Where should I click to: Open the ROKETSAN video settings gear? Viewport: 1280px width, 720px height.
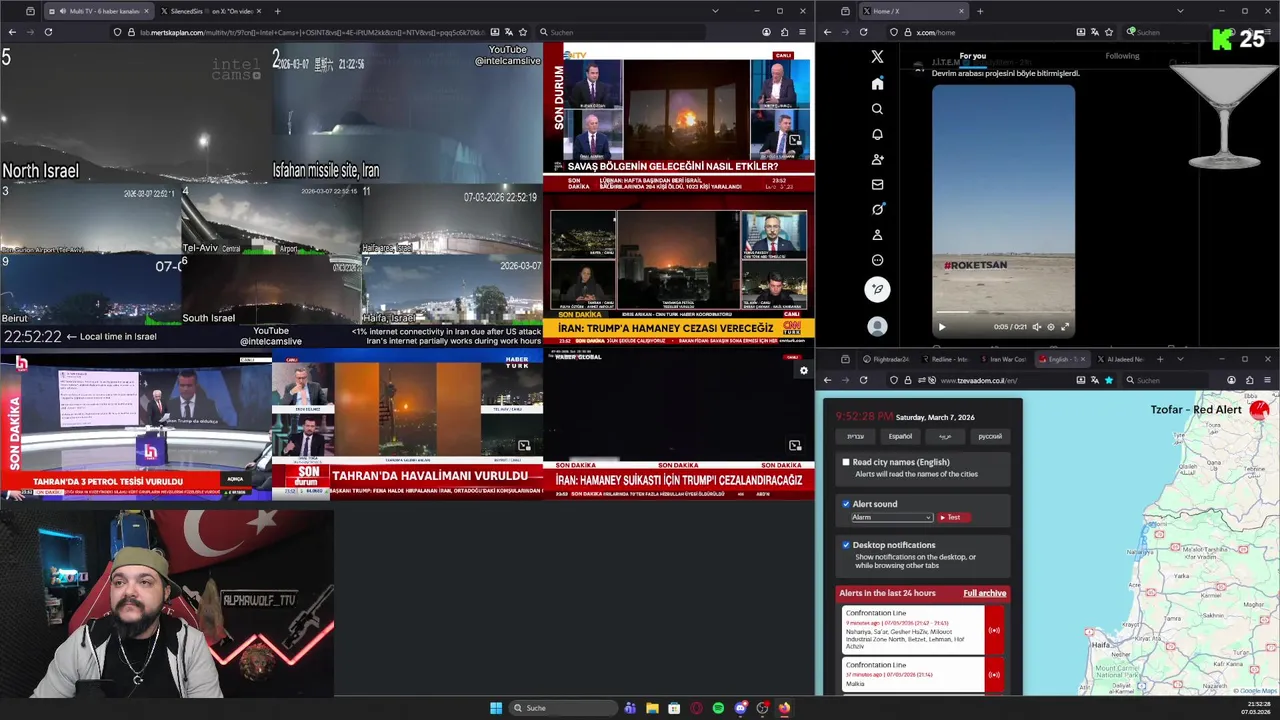pyautogui.click(x=1050, y=327)
